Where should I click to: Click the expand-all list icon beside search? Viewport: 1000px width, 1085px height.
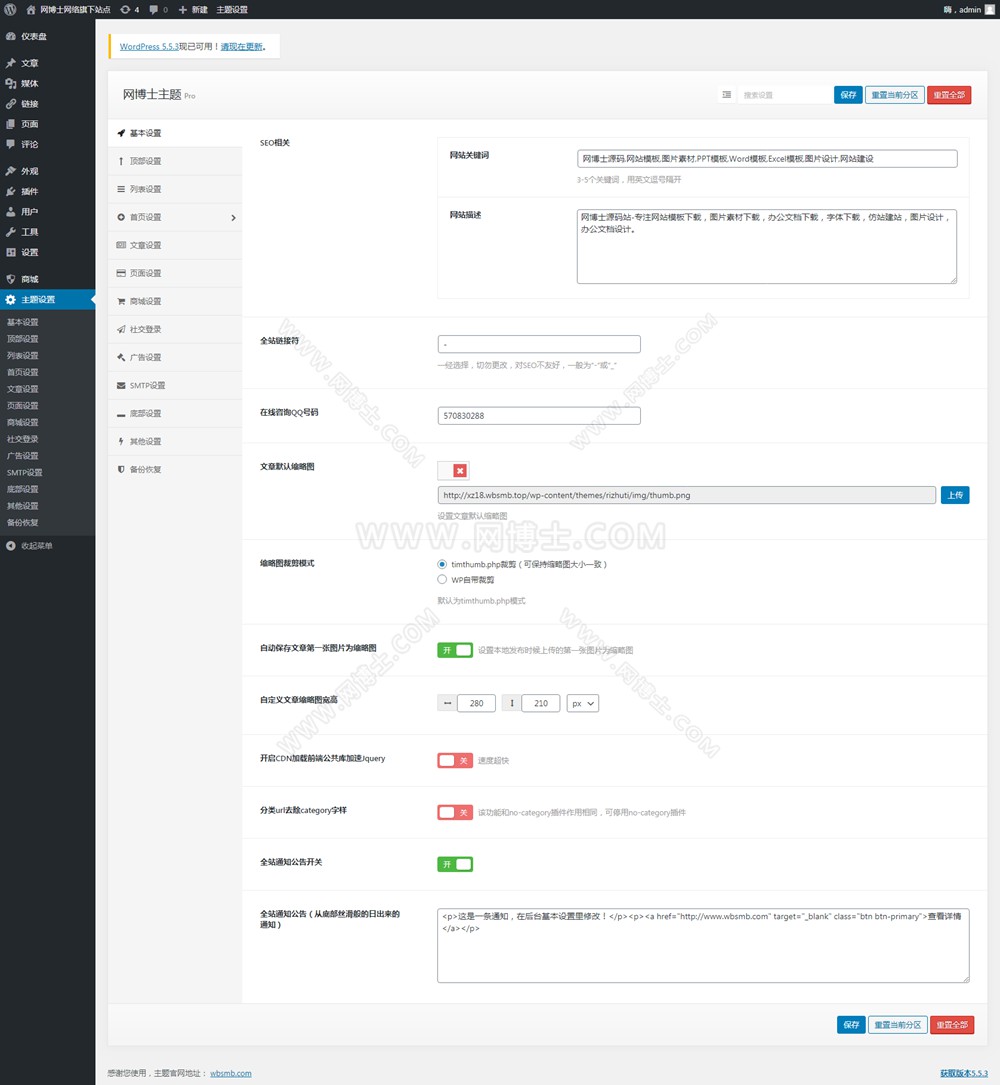click(727, 95)
